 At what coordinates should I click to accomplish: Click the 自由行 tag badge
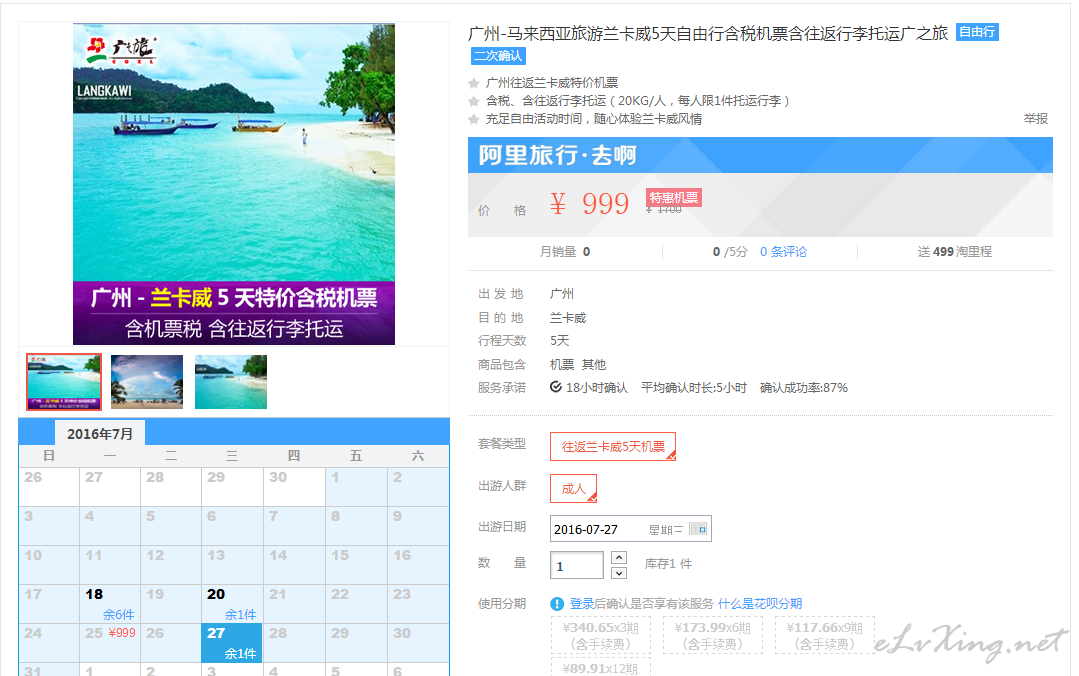977,32
